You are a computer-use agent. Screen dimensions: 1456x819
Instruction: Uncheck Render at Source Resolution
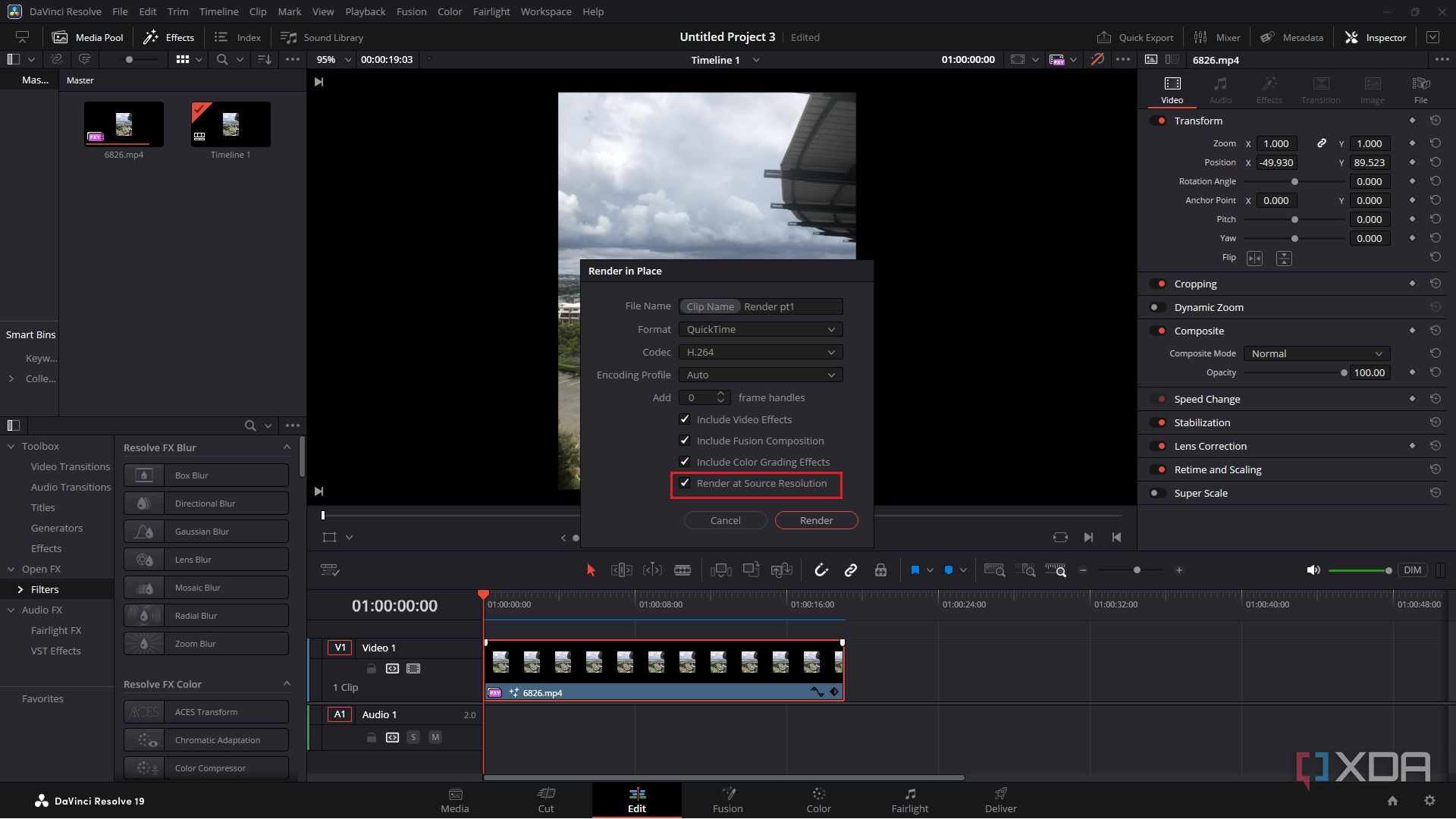tap(685, 483)
